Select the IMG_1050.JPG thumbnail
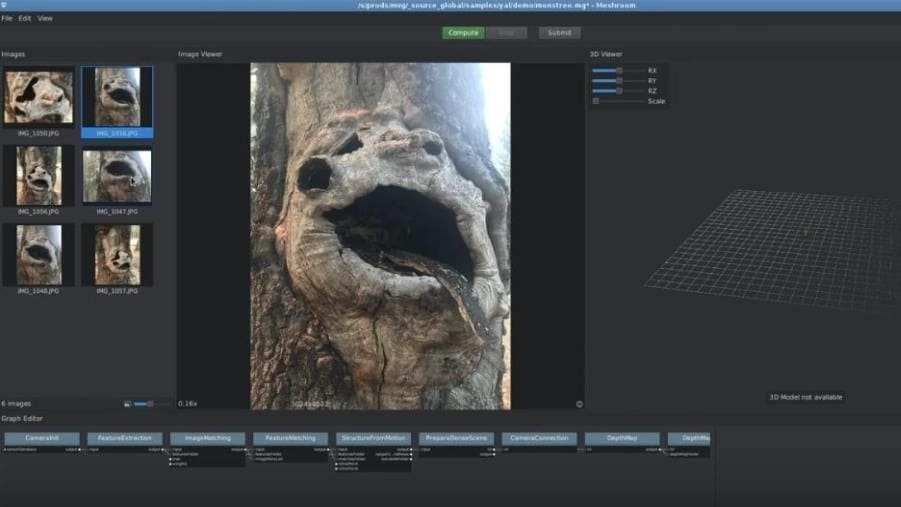 (38, 98)
